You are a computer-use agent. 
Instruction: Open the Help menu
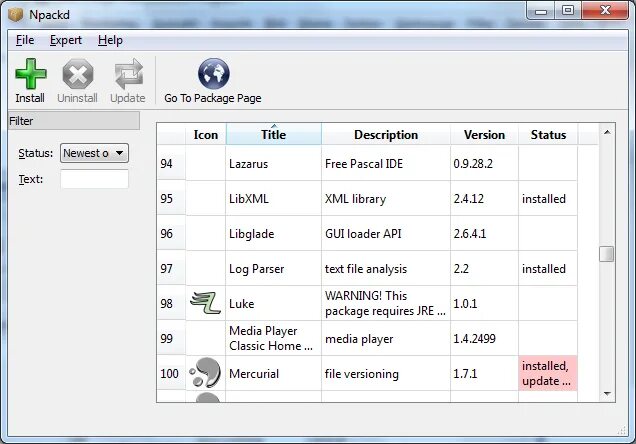[x=110, y=40]
